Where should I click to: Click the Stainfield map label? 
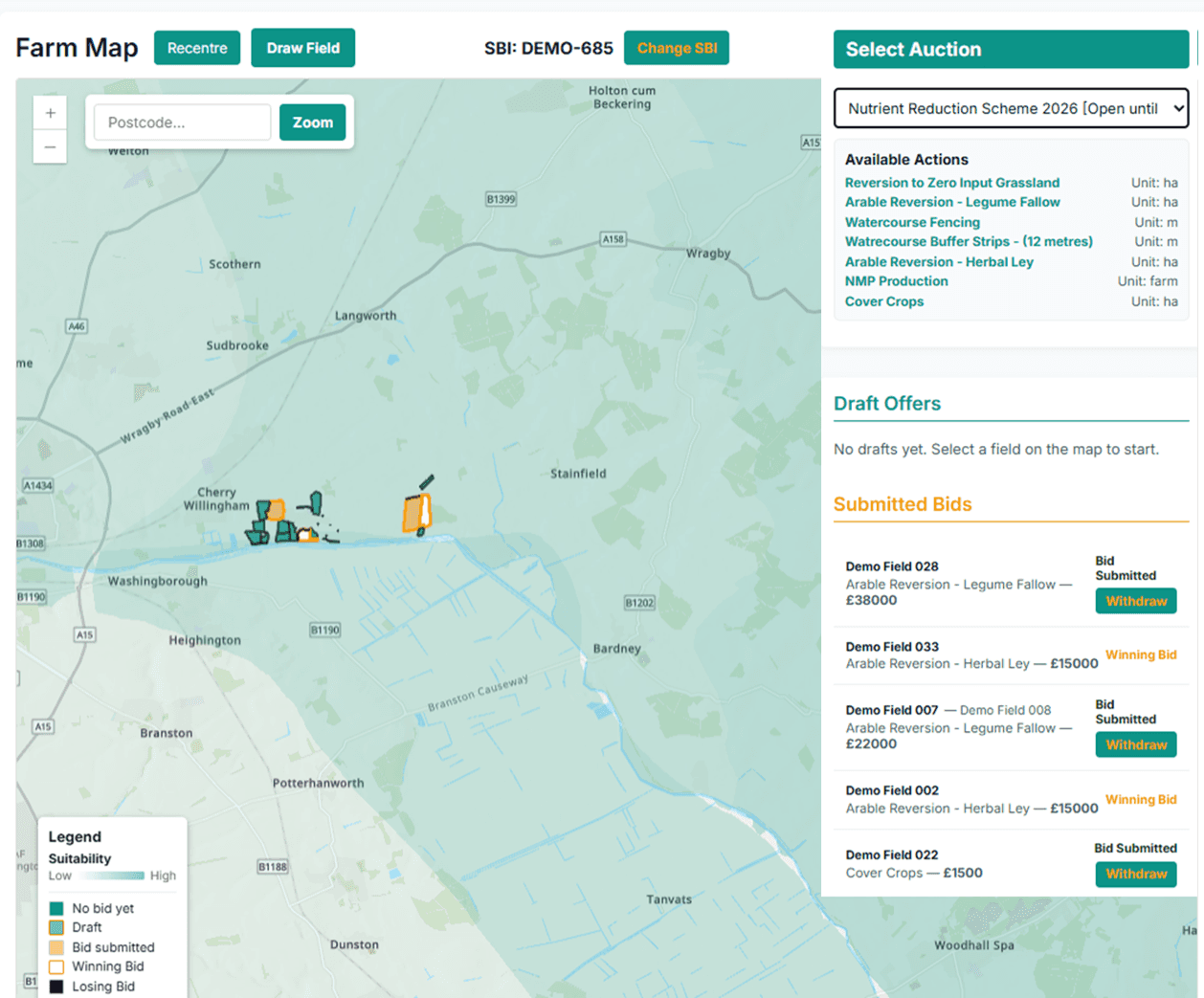point(578,474)
